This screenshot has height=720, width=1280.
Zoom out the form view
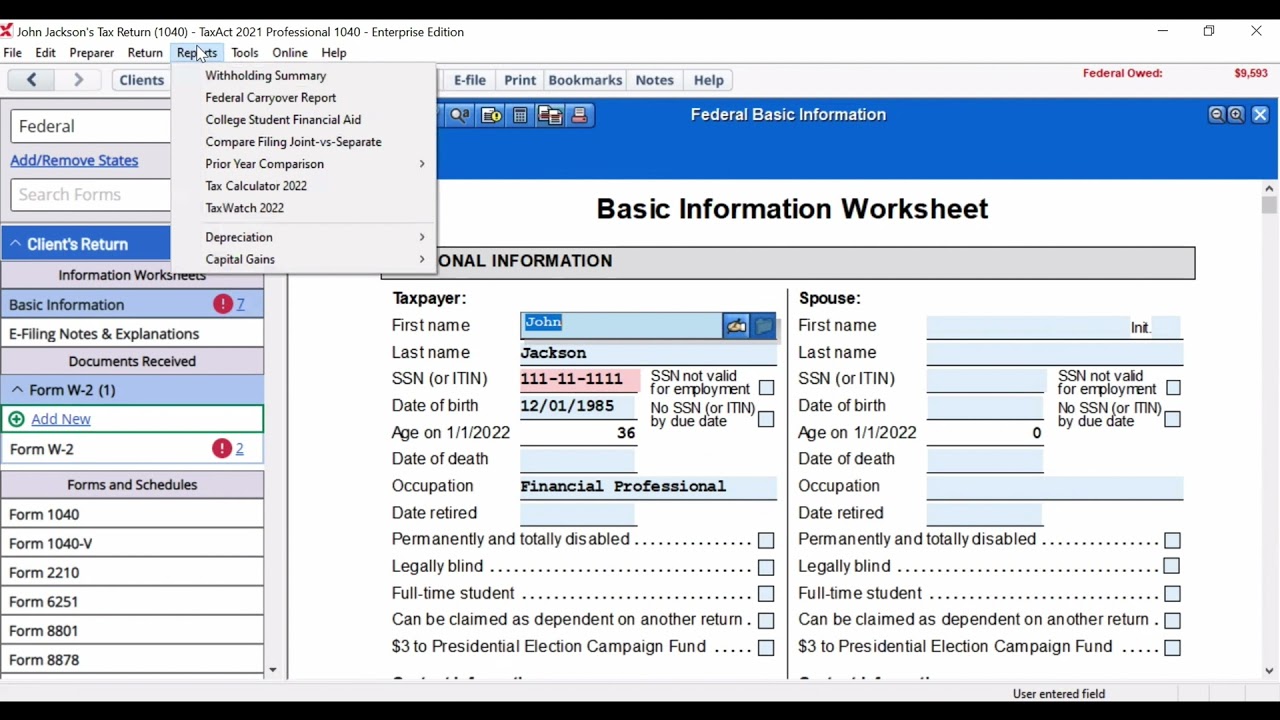click(1217, 115)
